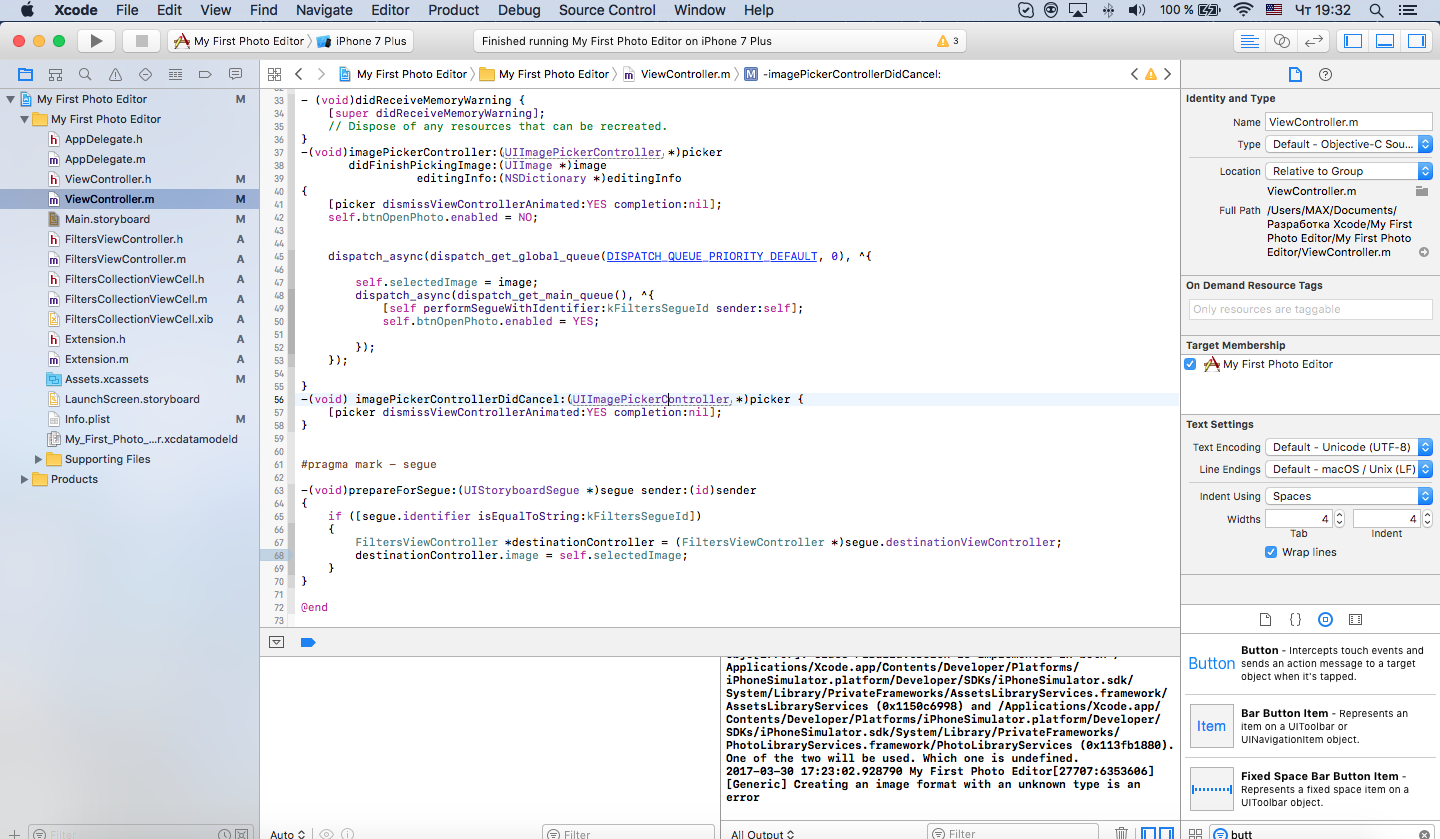Hide the debug area with the disclosure button
The width and height of the screenshot is (1440, 839).
(x=277, y=642)
